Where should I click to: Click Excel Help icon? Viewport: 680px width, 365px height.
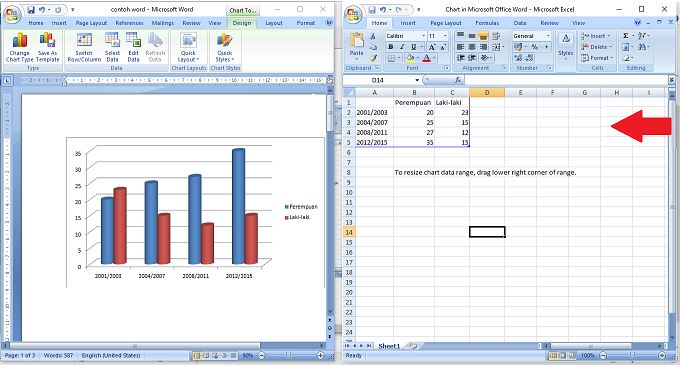click(638, 23)
